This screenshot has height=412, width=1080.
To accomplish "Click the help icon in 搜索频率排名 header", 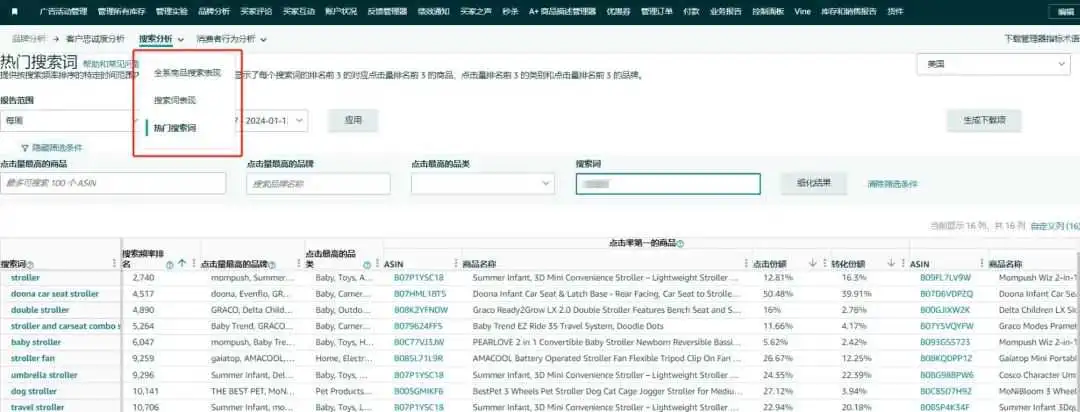I will tap(169, 264).
